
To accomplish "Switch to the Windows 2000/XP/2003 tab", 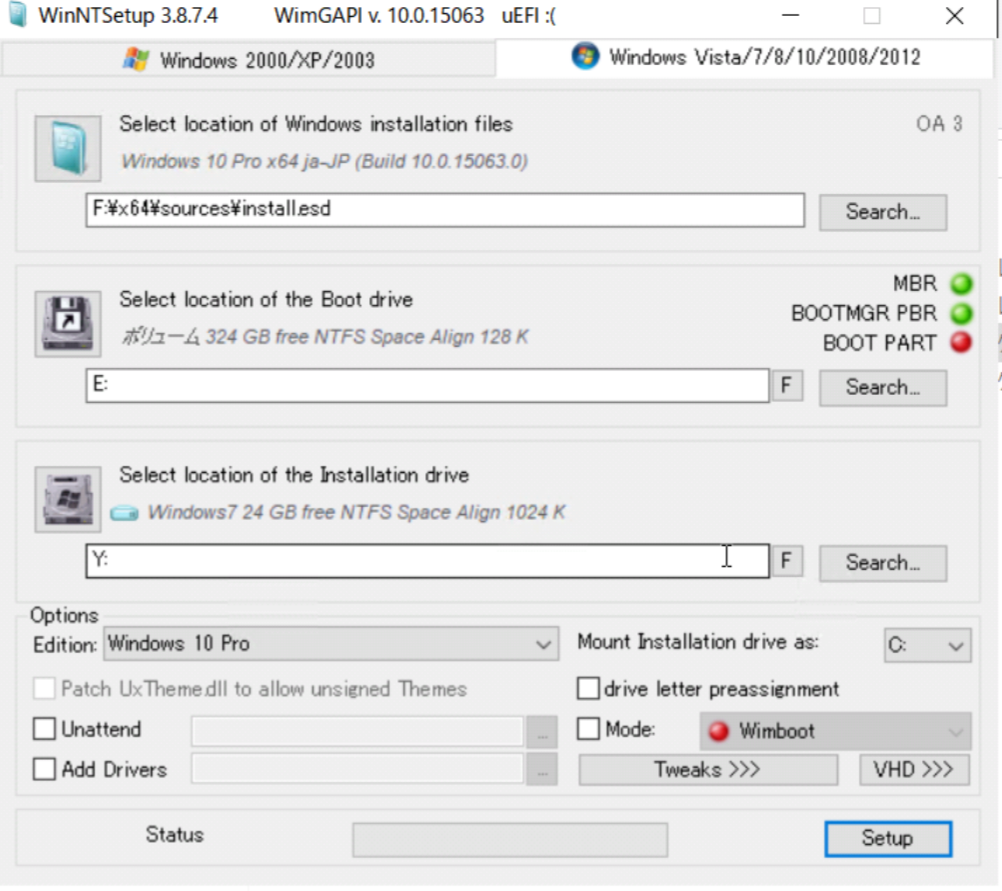I will [x=249, y=60].
